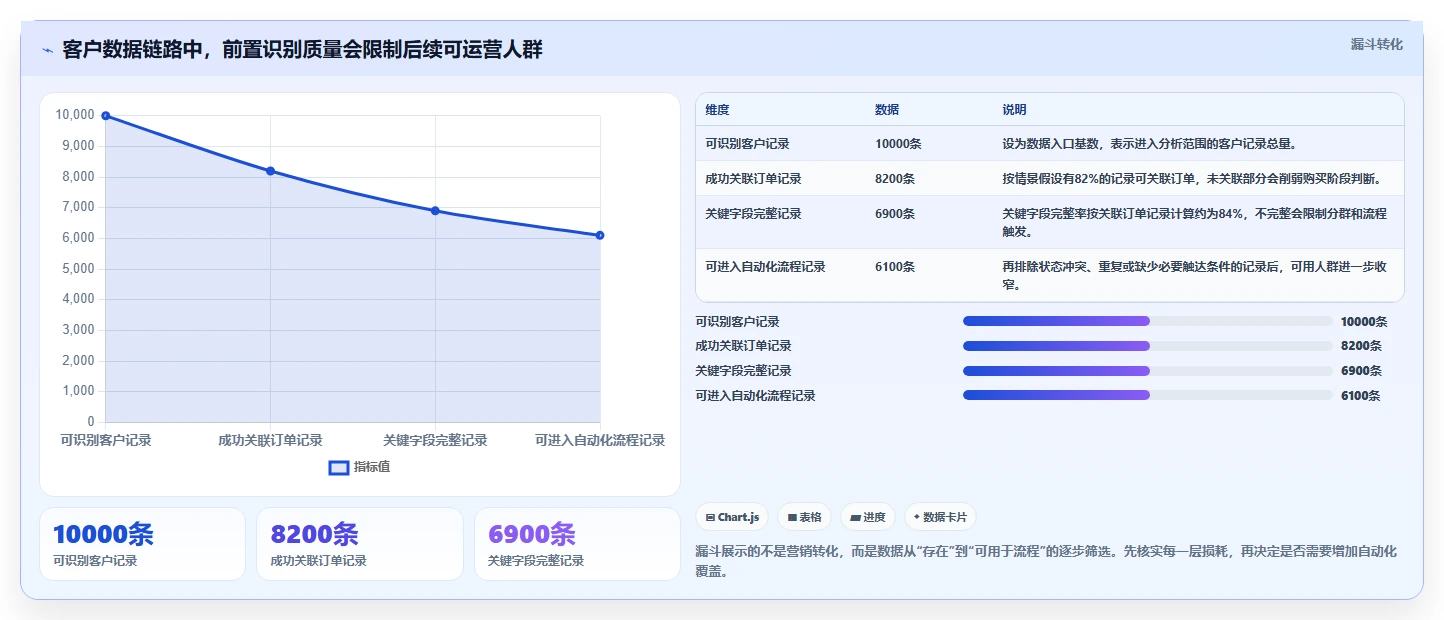Click the 6900条 table cell
Image resolution: width=1444 pixels, height=620 pixels.
(895, 214)
